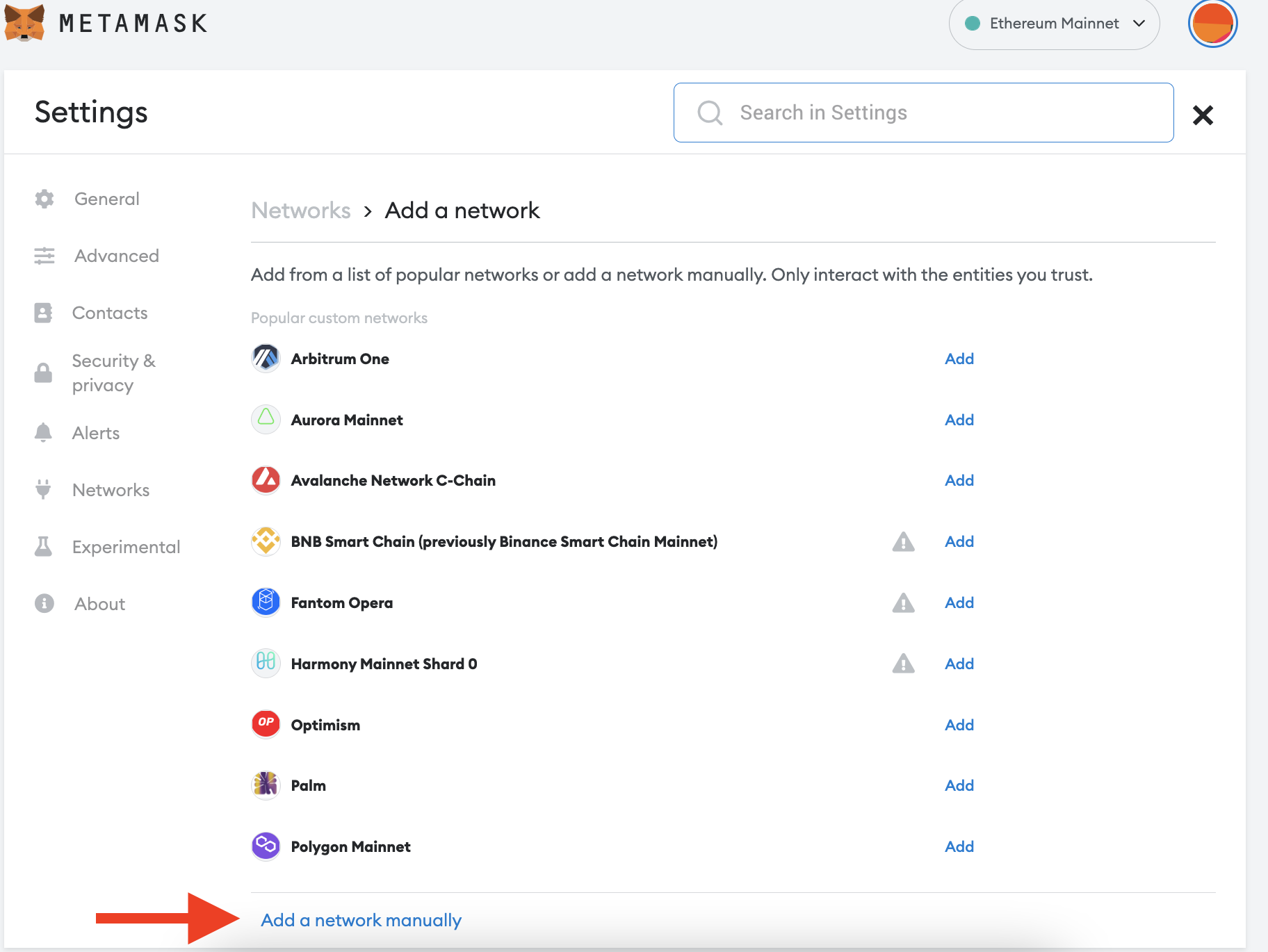Click the MetaMask fox logo
Viewport: 1268px width, 952px height.
click(x=24, y=22)
